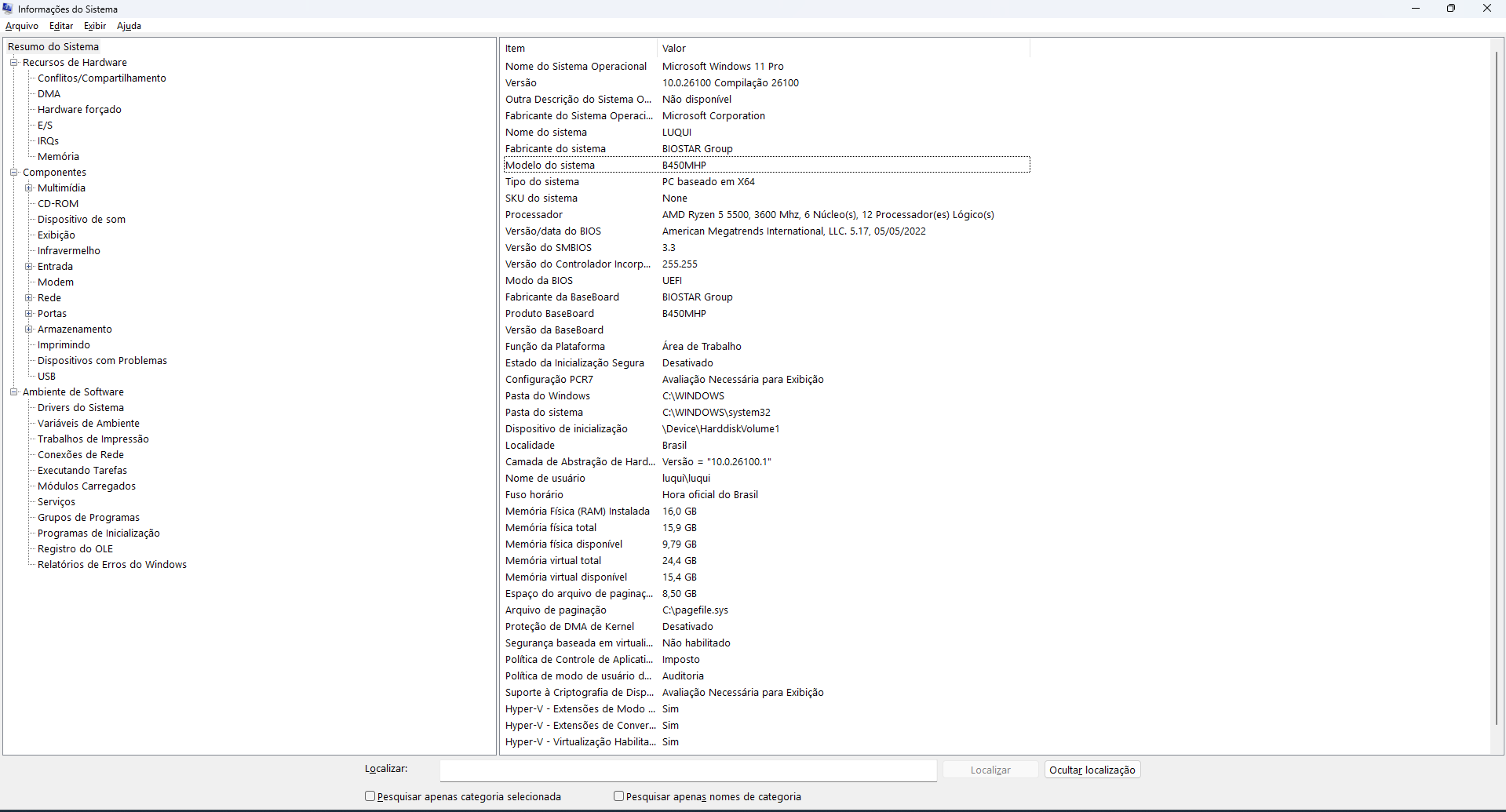Tick 'Pesquisar apenas nomes de categoria' checkbox
The image size is (1506, 812).
click(618, 796)
